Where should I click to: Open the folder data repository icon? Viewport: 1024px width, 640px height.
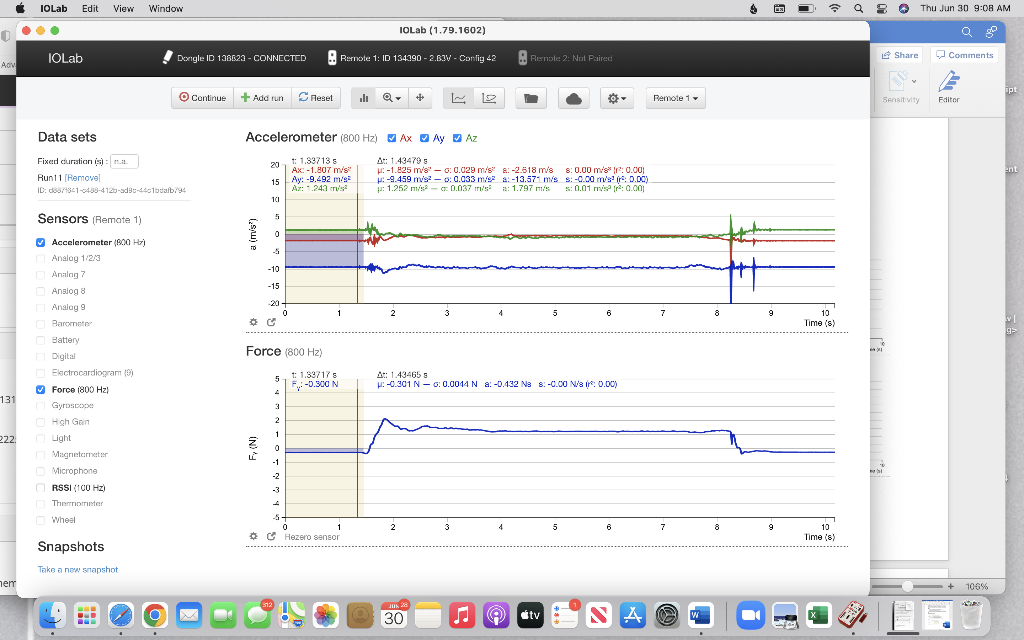[531, 98]
